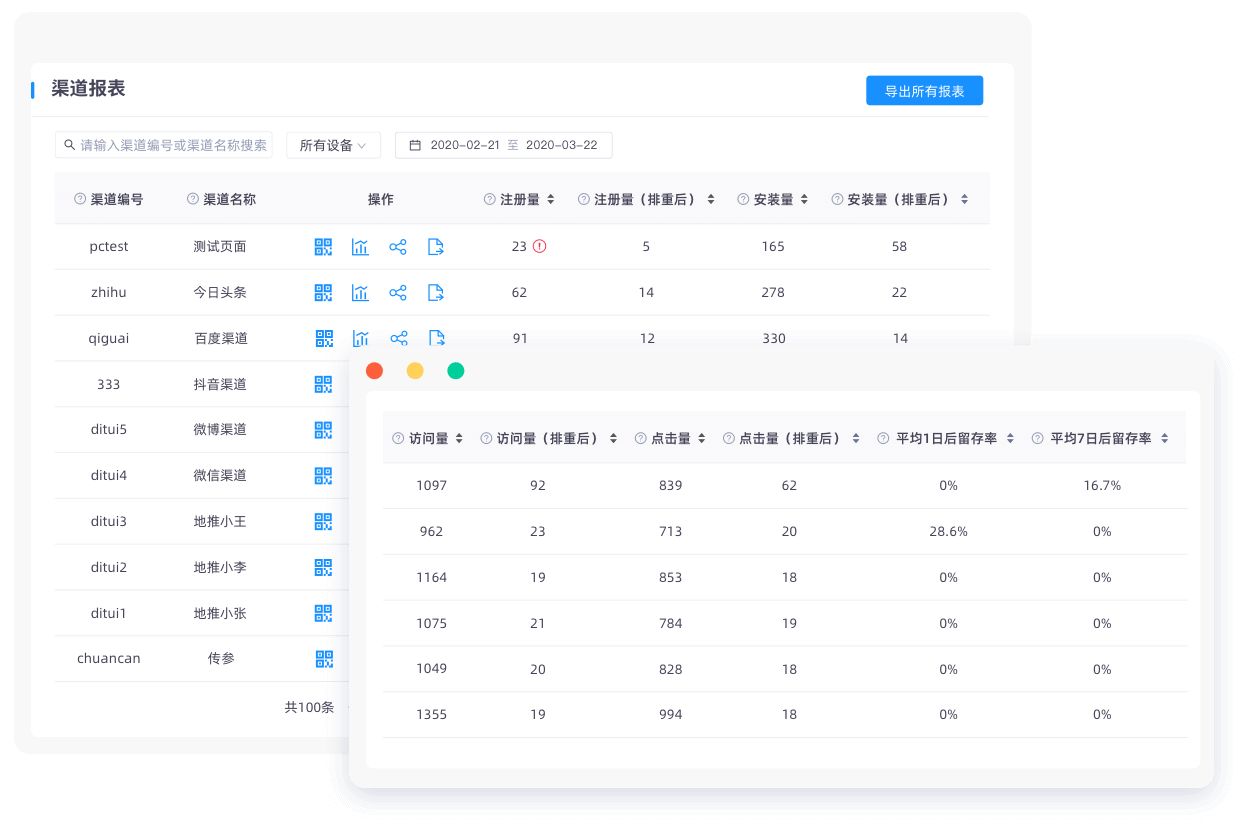The width and height of the screenshot is (1244, 838).
Task: Click click count 994
Action: click(x=670, y=714)
